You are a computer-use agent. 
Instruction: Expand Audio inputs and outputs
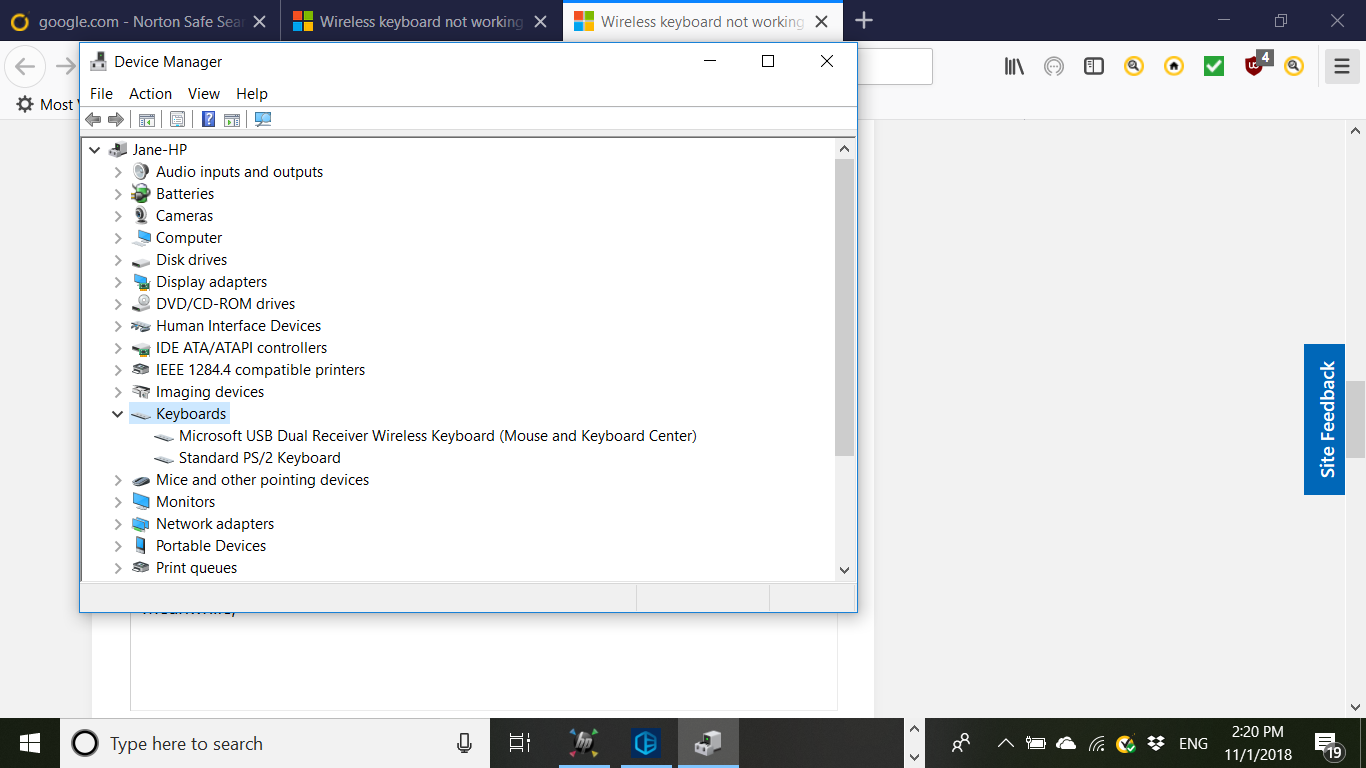pos(118,172)
